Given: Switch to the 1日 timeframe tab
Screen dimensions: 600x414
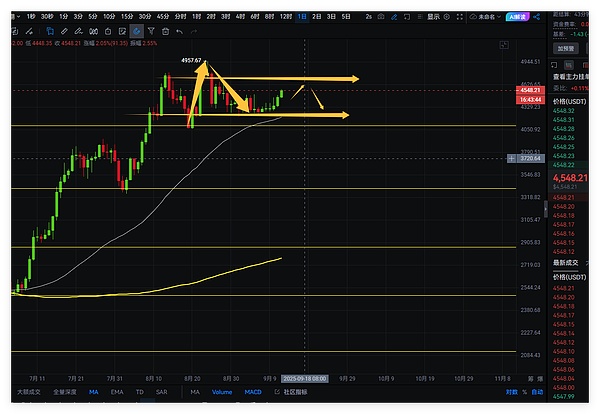Looking at the screenshot, I should (x=303, y=17).
